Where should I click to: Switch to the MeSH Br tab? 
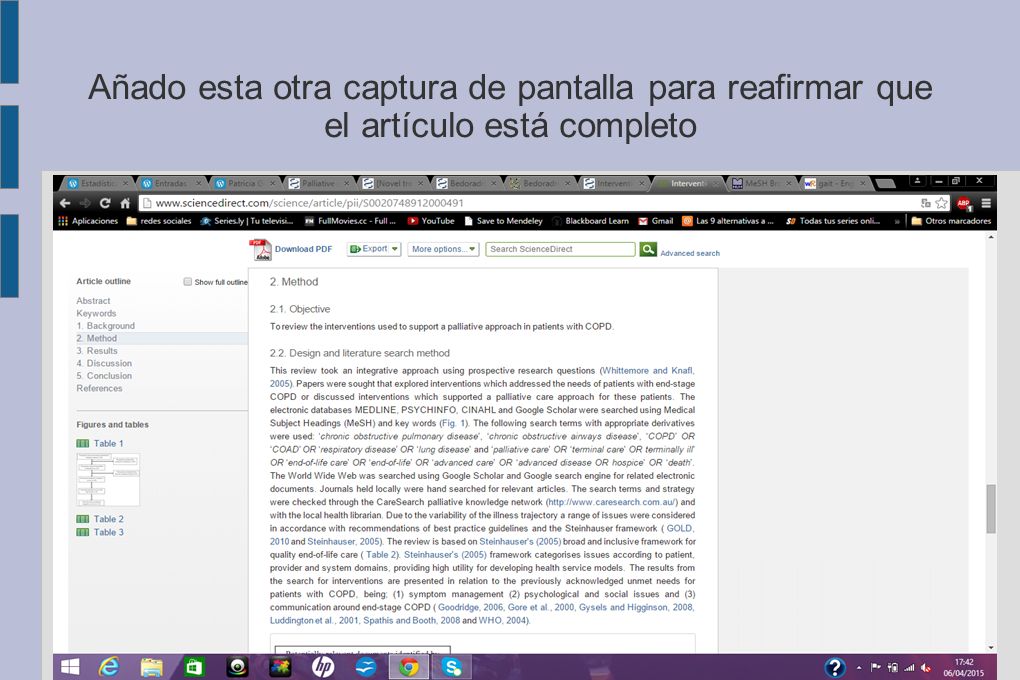click(761, 184)
